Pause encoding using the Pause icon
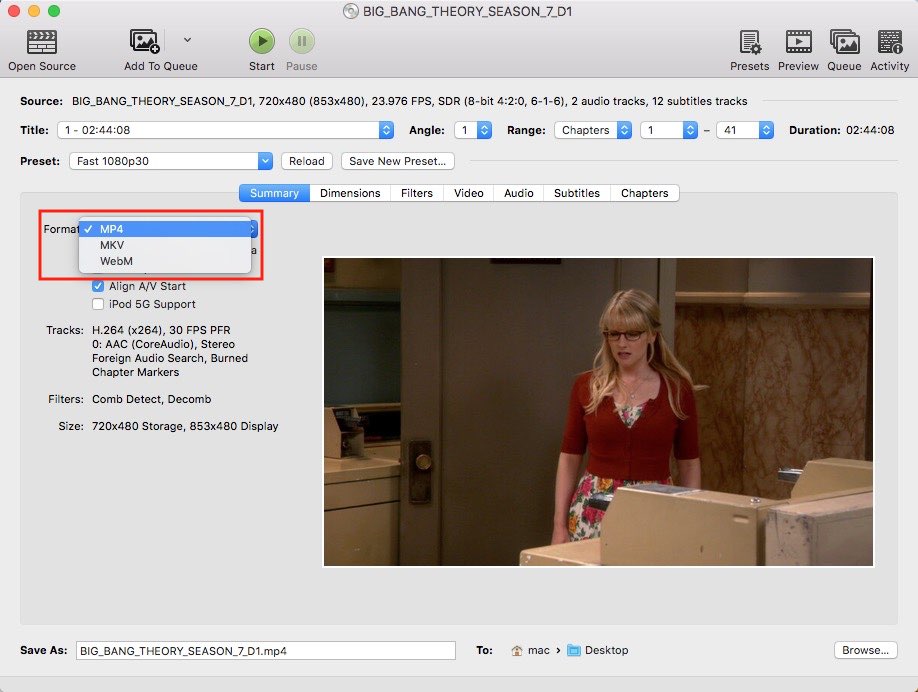The width and height of the screenshot is (918, 692). pyautogui.click(x=302, y=40)
